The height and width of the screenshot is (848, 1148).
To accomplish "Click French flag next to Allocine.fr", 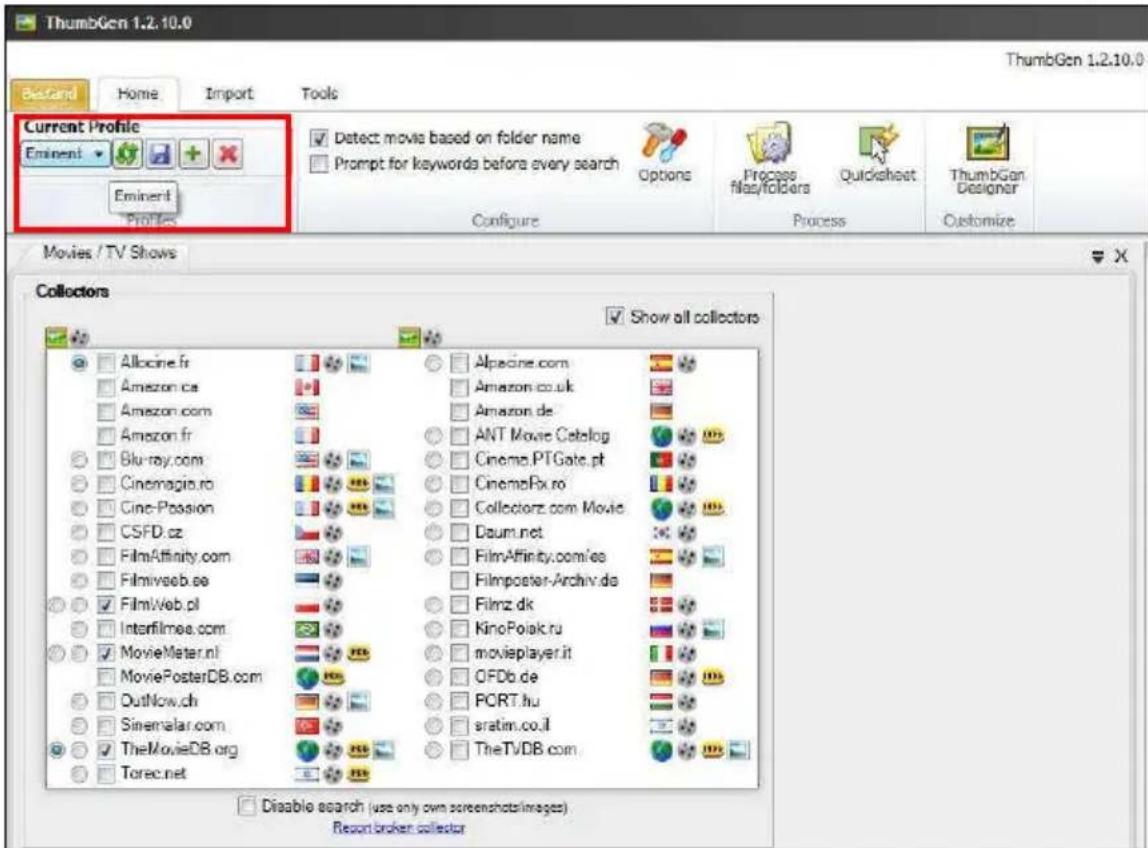I will tap(307, 363).
